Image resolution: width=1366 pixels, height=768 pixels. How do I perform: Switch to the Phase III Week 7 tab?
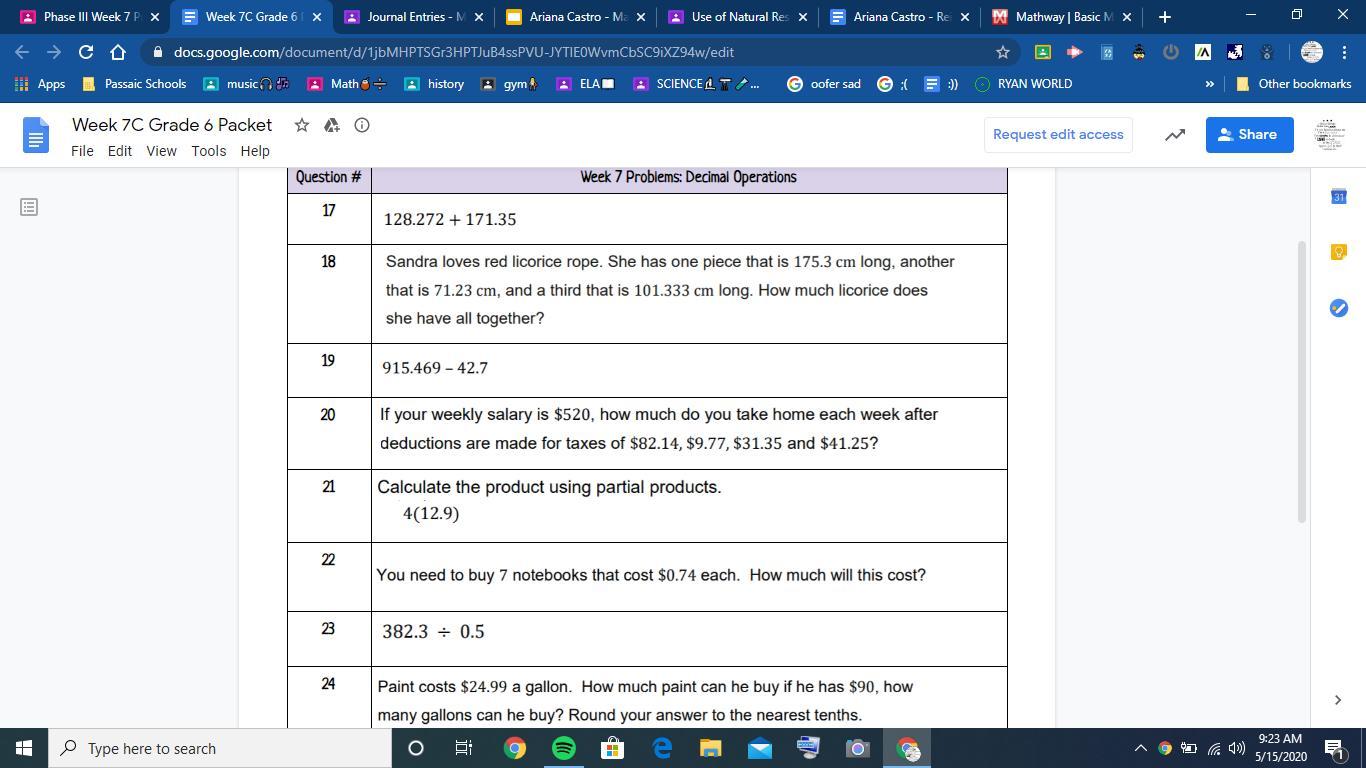(89, 17)
